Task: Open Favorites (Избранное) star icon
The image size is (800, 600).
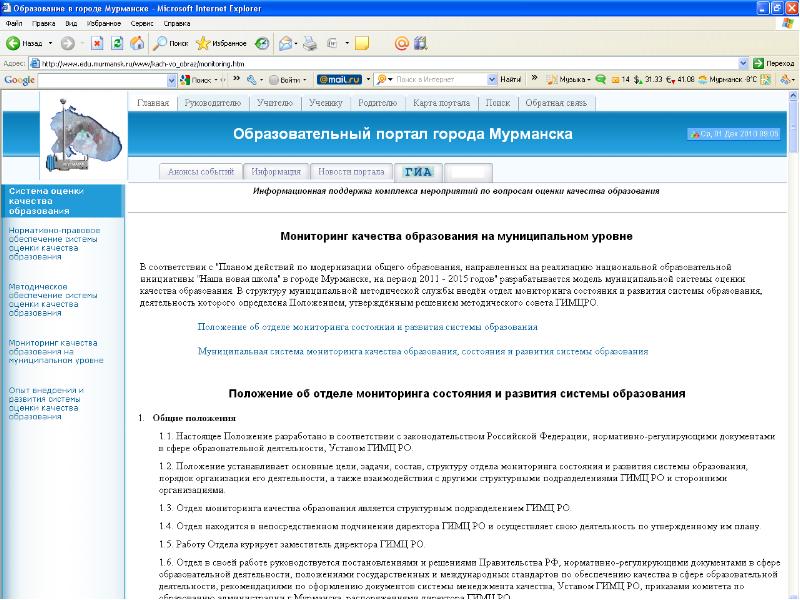Action: tap(203, 43)
